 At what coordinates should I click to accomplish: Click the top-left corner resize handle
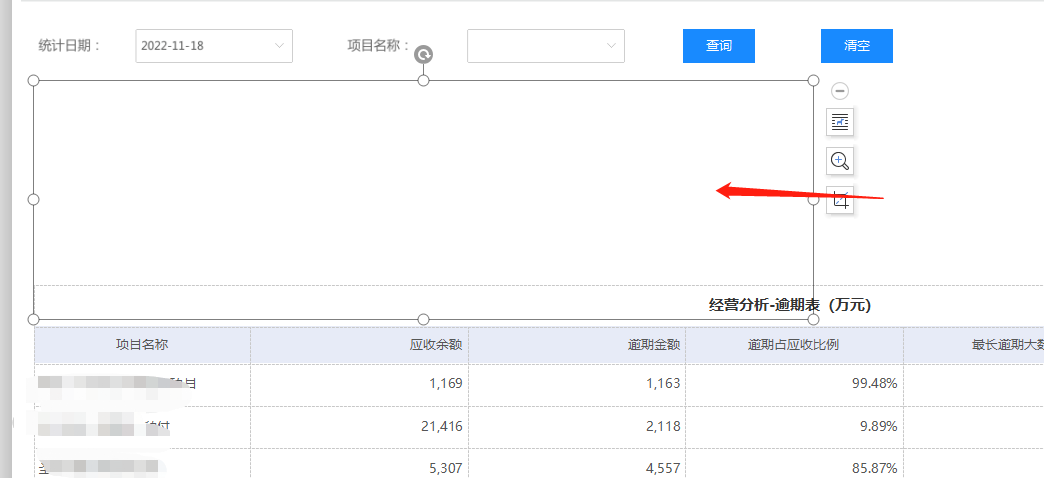tap(33, 80)
